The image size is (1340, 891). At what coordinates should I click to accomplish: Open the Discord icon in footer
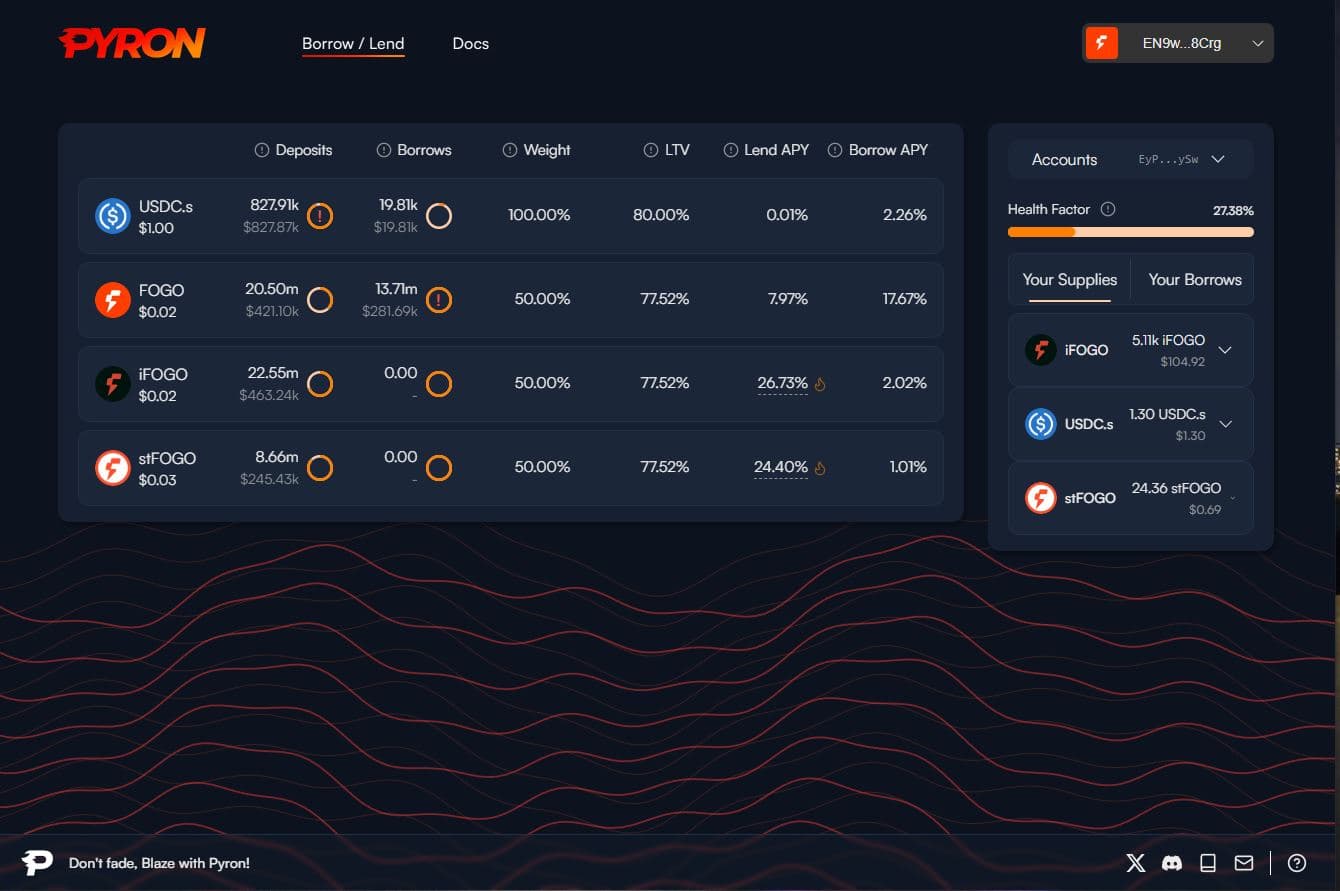pos(1172,863)
